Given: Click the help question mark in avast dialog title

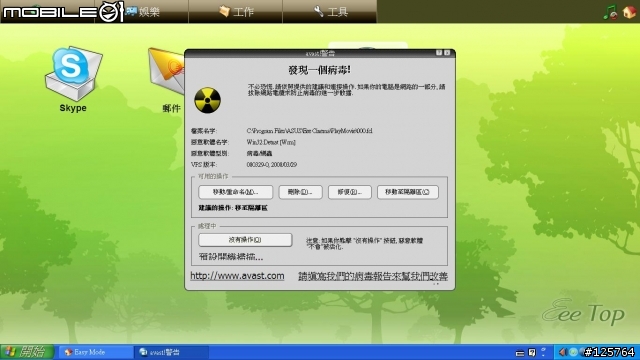Looking at the screenshot, I should pos(439,53).
